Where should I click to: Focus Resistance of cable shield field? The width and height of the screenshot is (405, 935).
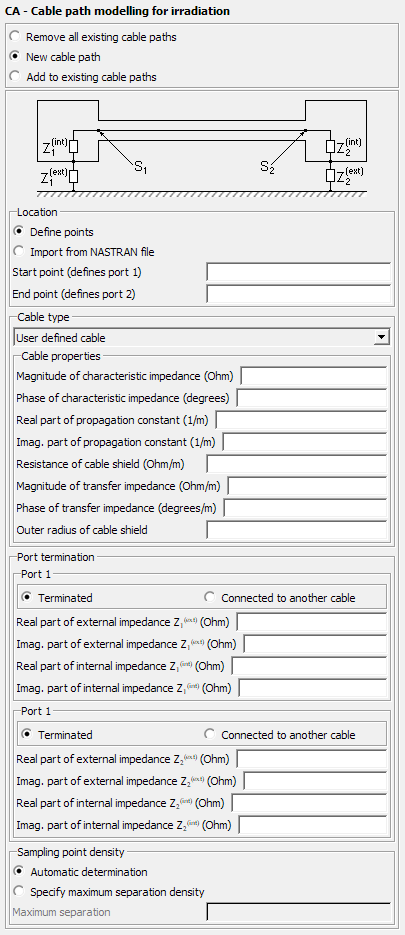[297, 464]
